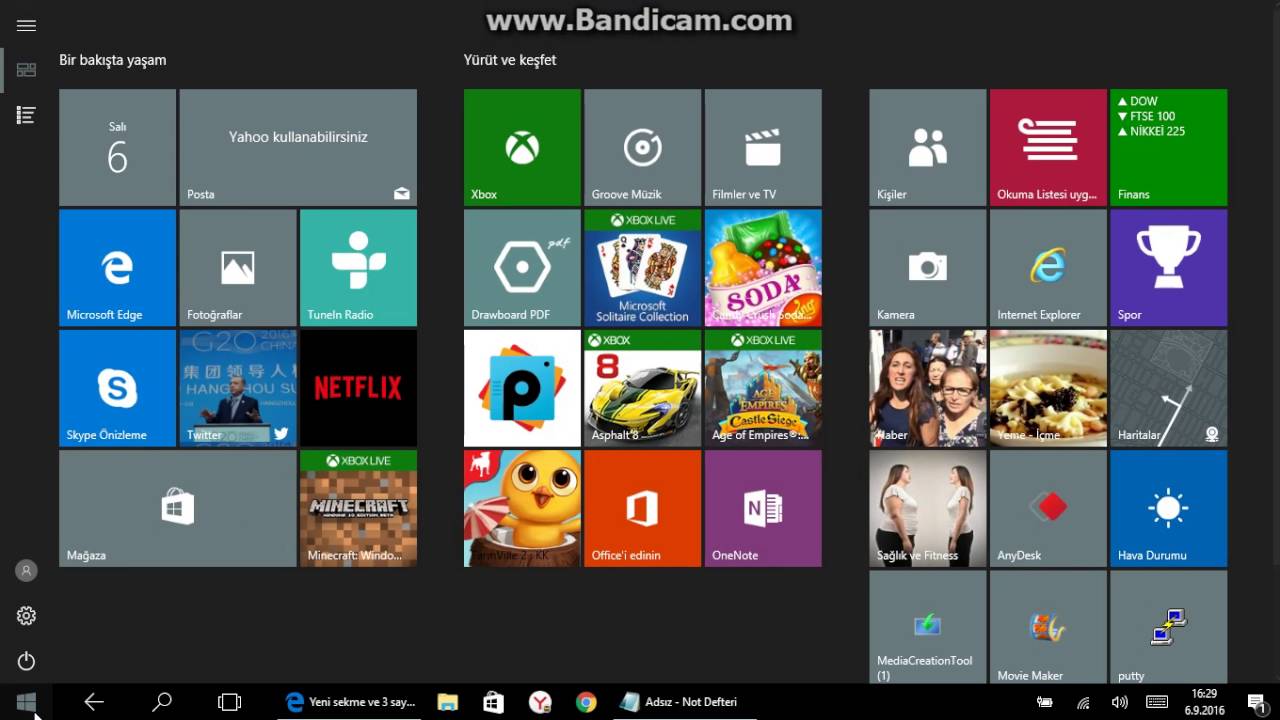Image resolution: width=1280 pixels, height=720 pixels.
Task: Launch the Kamera tile
Action: pyautogui.click(x=927, y=267)
